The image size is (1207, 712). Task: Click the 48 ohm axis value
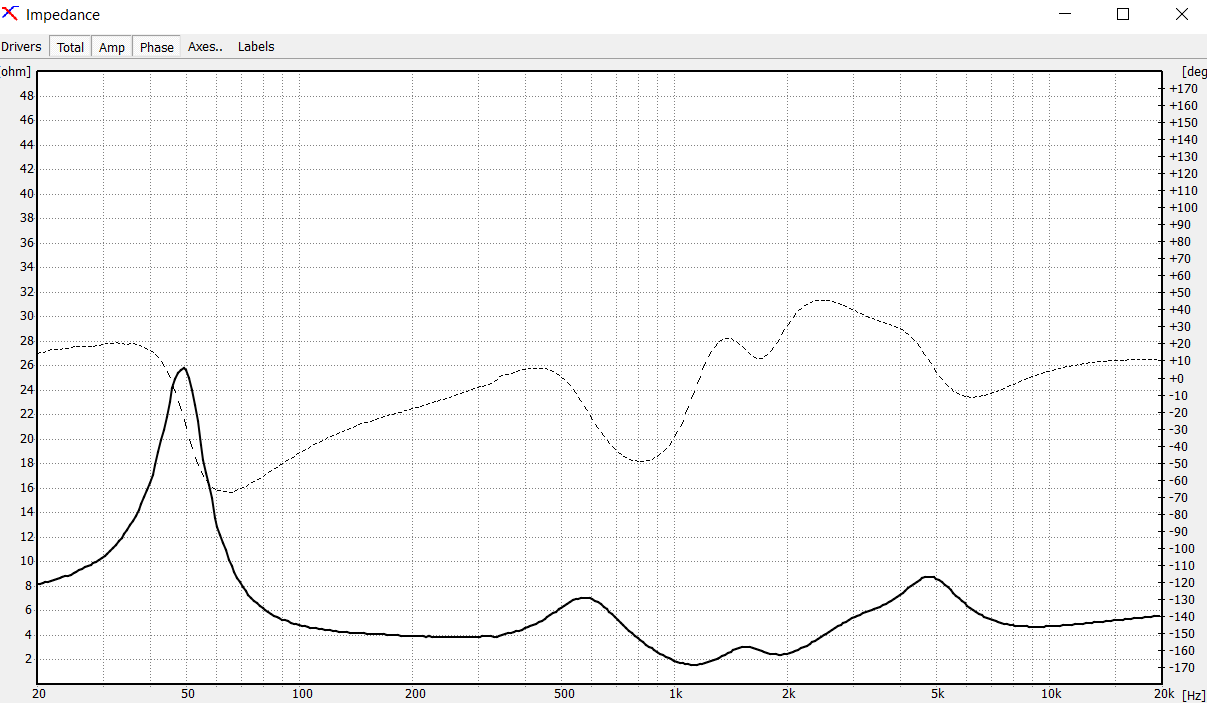(x=27, y=96)
